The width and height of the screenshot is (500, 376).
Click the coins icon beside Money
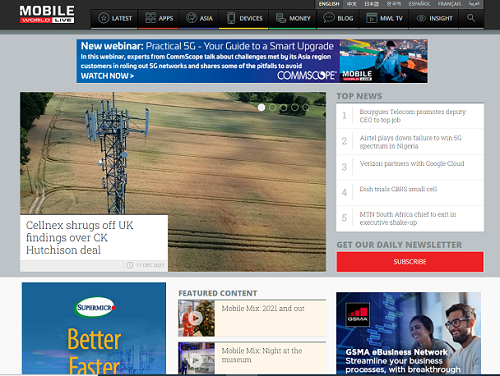281,18
